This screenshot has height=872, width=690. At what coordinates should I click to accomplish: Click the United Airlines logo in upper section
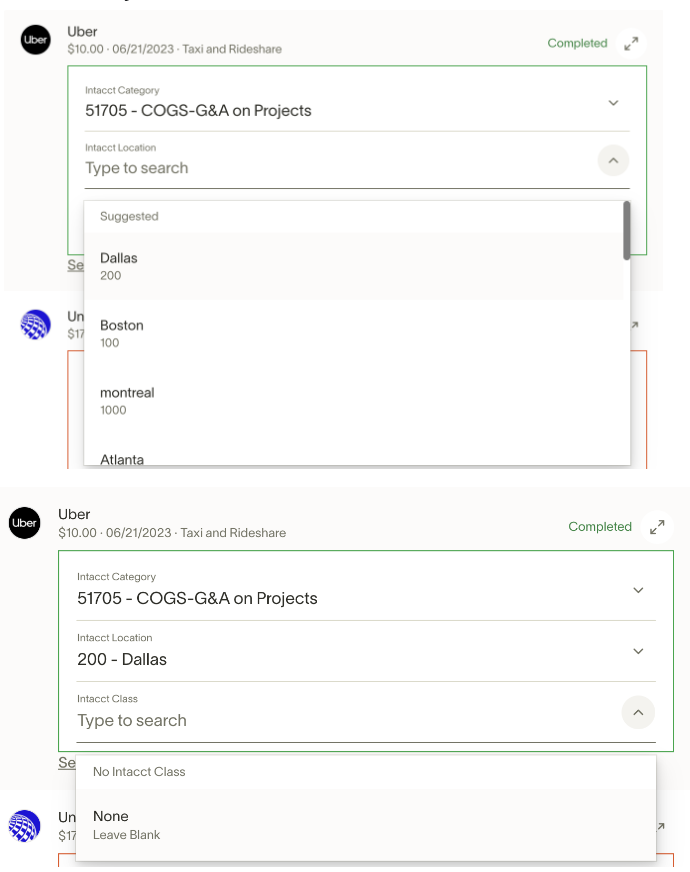pos(36,324)
